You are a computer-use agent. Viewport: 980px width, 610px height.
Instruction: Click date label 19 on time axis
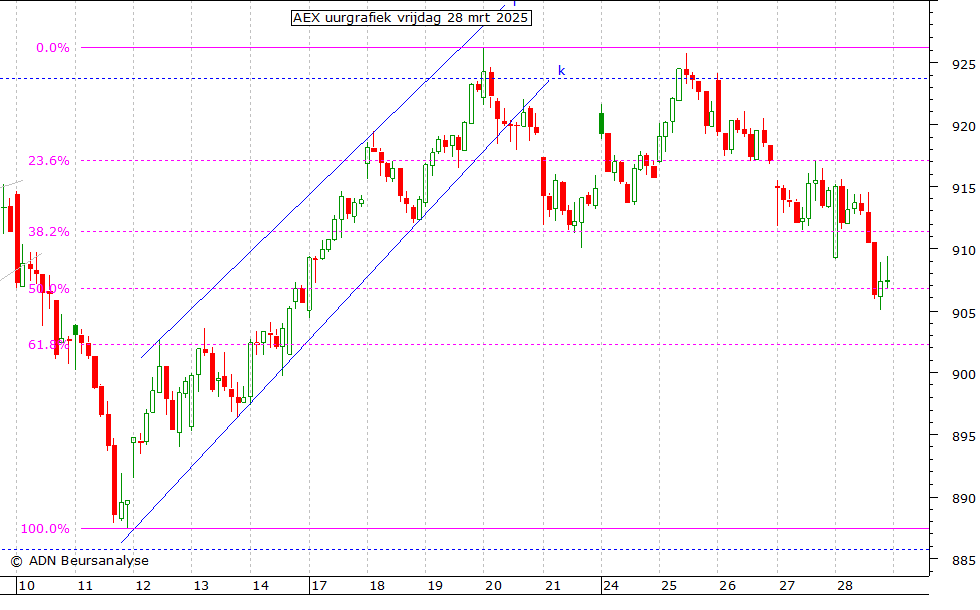[x=435, y=586]
